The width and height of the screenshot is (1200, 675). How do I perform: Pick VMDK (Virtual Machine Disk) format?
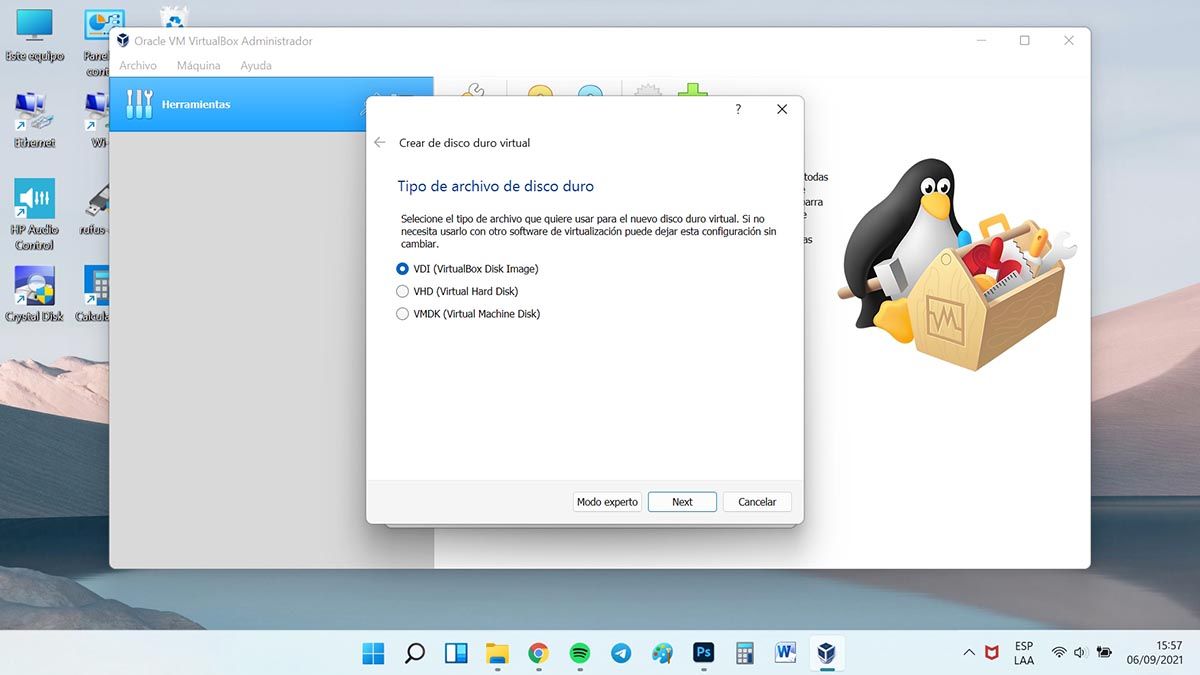[x=403, y=314]
